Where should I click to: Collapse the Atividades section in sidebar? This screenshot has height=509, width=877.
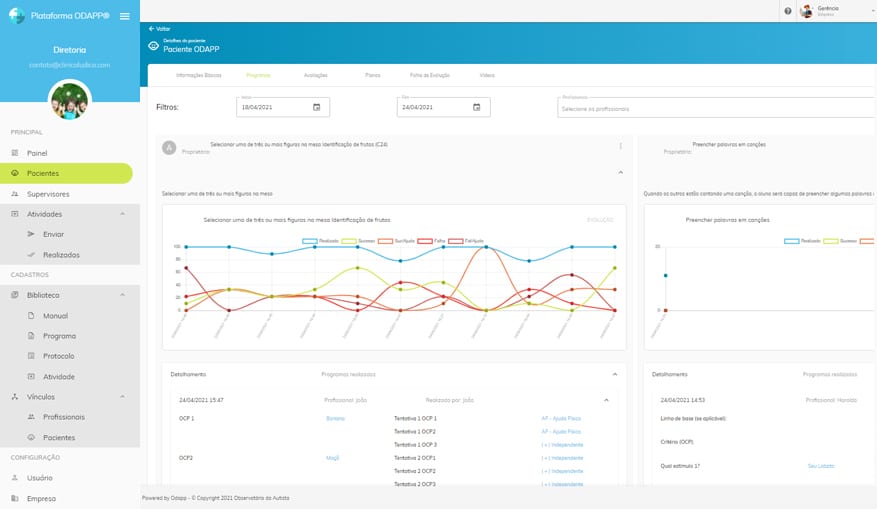(x=122, y=214)
